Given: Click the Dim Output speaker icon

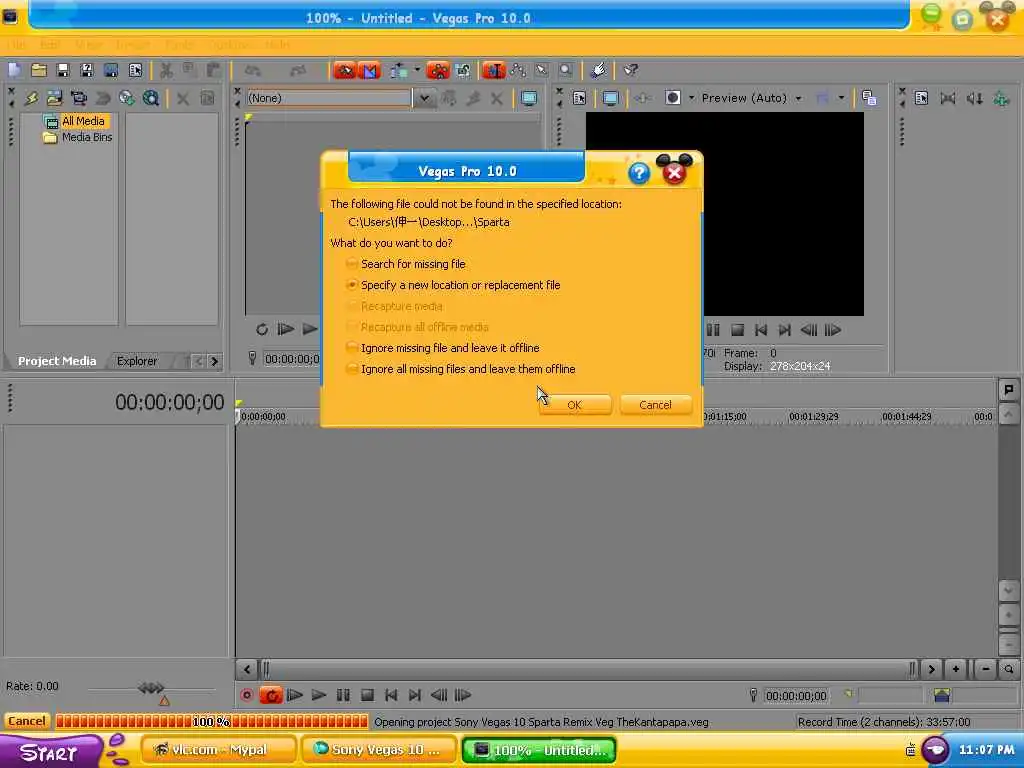Looking at the screenshot, I should pyautogui.click(x=974, y=98).
